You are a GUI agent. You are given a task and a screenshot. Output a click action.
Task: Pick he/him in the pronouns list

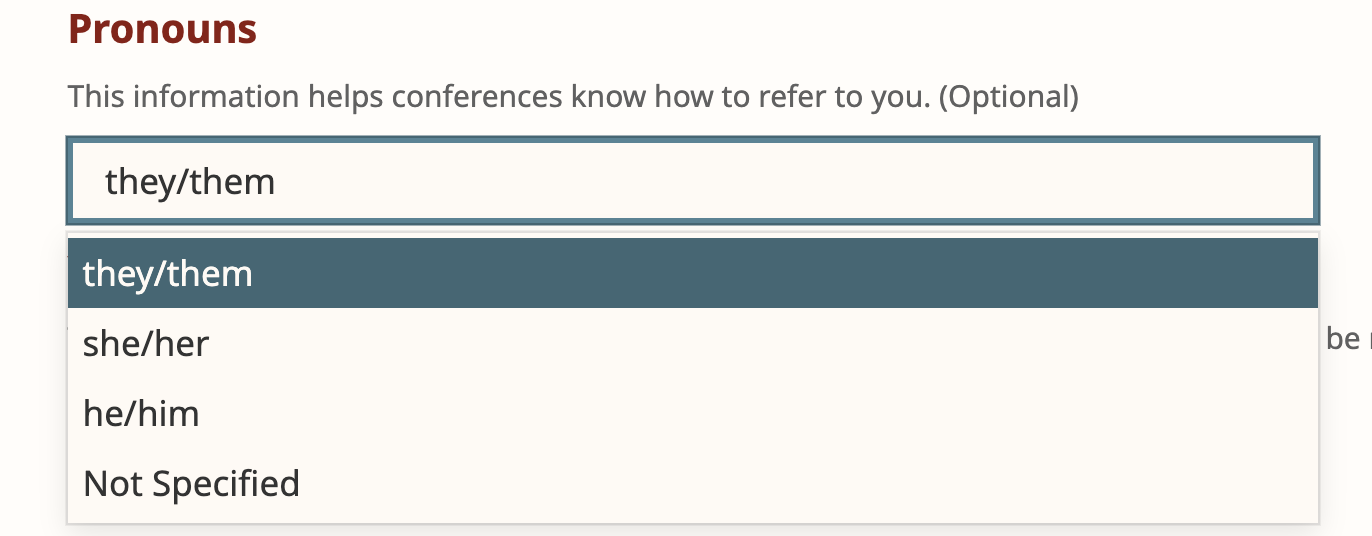tap(141, 414)
